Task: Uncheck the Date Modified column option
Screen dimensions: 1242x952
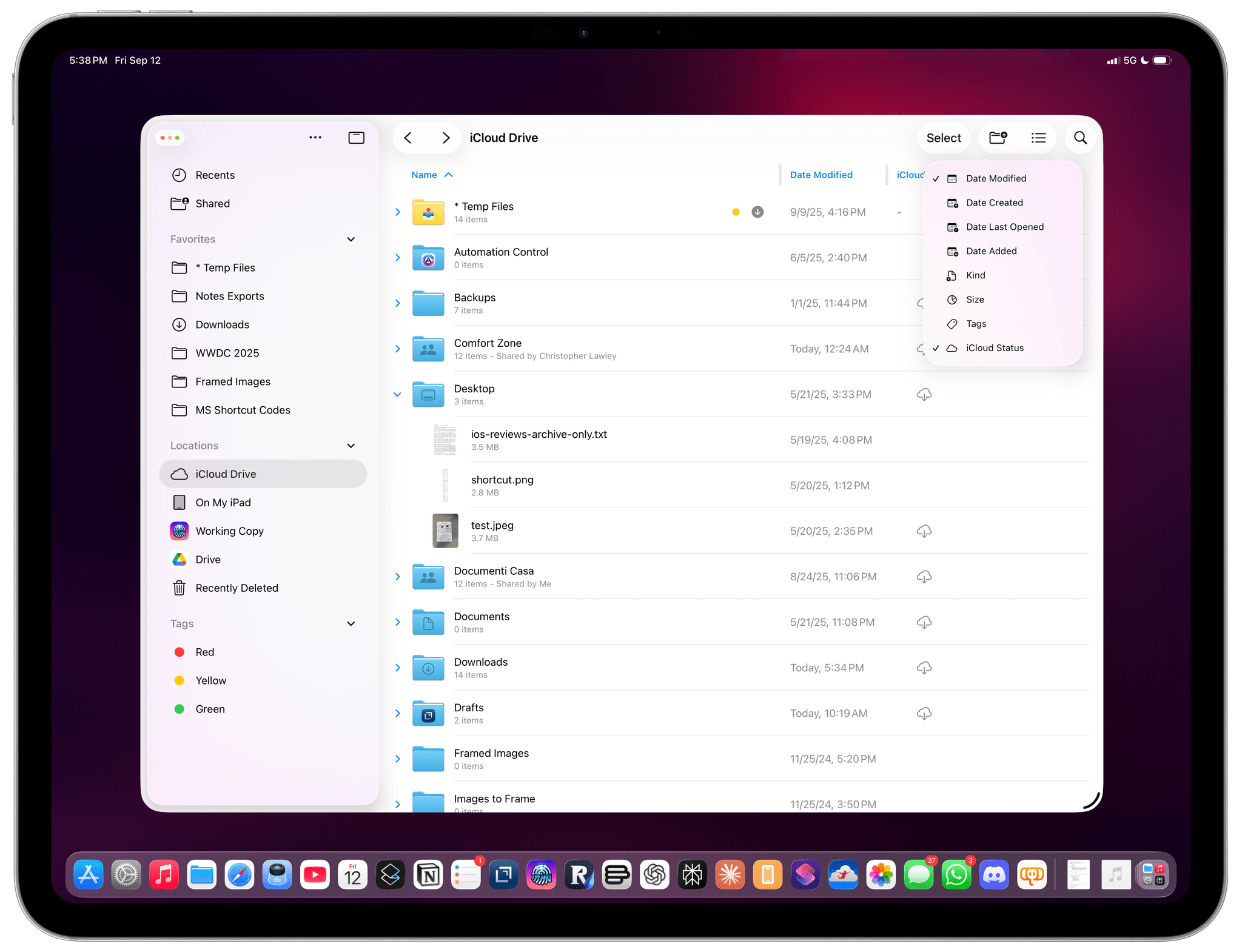Action: 996,178
